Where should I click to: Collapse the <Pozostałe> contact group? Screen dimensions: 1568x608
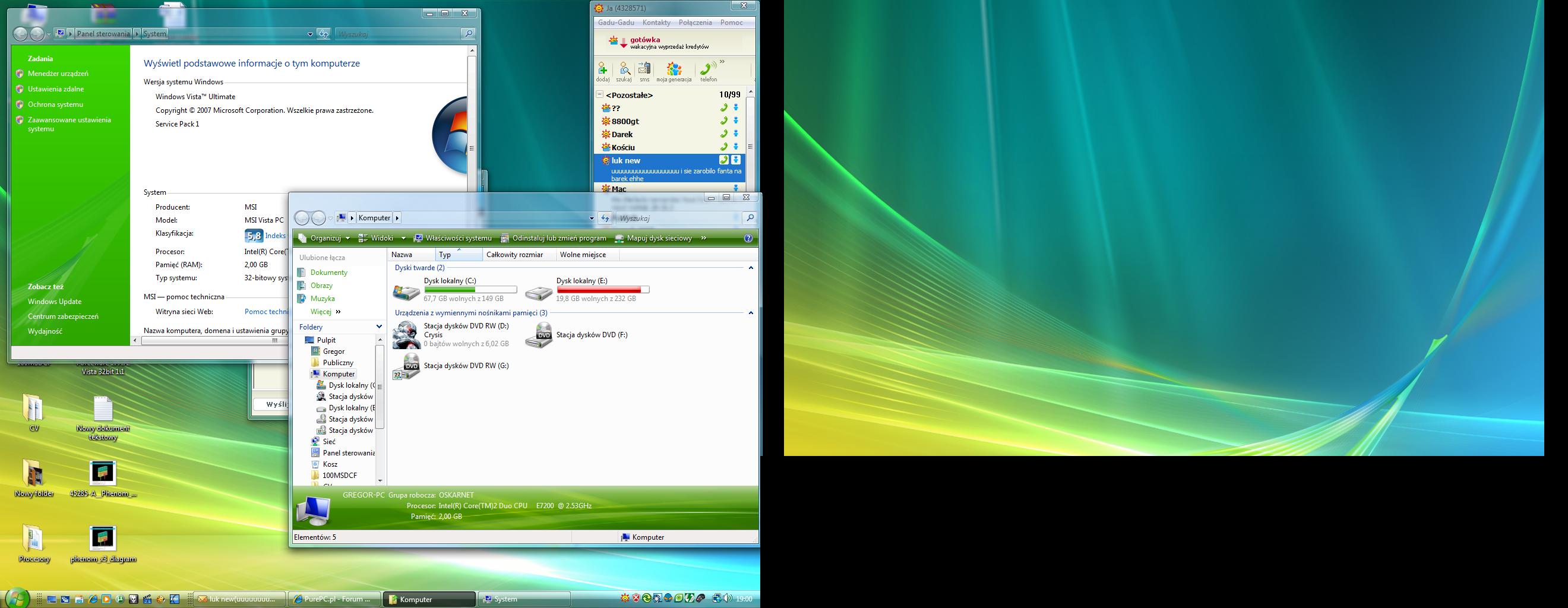point(599,94)
